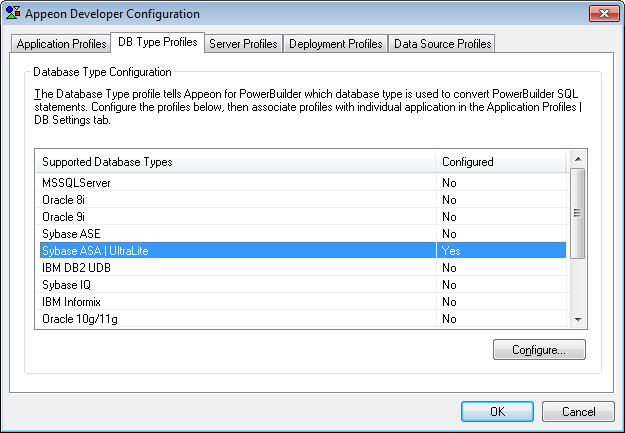Go to the Deployment Profiles tab
The image size is (625, 433).
336,44
